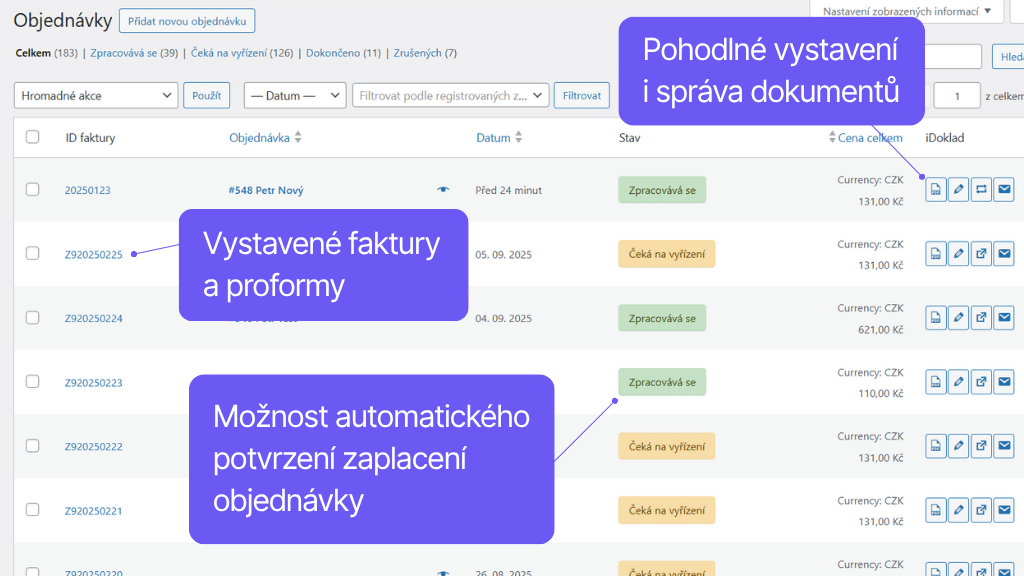1024x576 pixels.
Task: Open registered customer filter combo box
Action: pos(450,95)
